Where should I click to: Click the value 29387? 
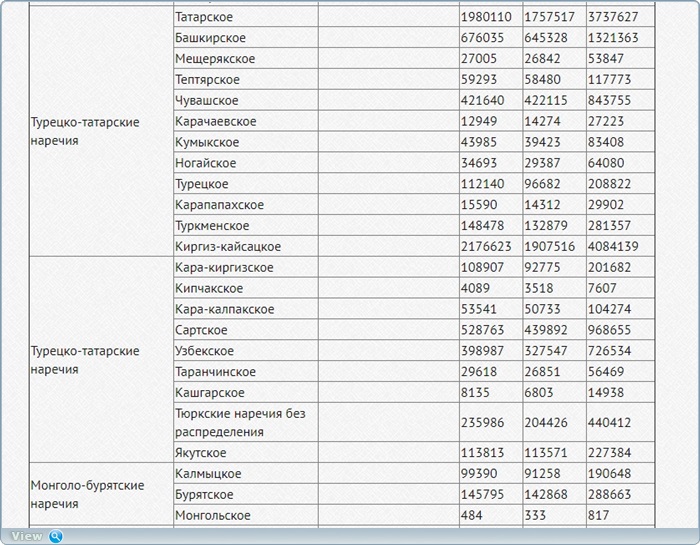pos(542,163)
